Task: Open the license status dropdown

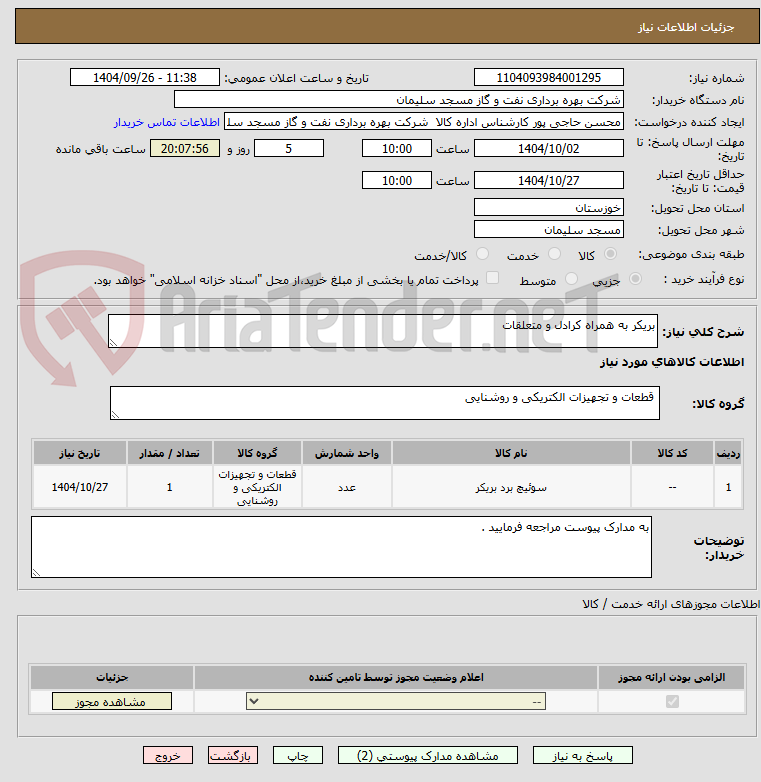Action: [396, 702]
